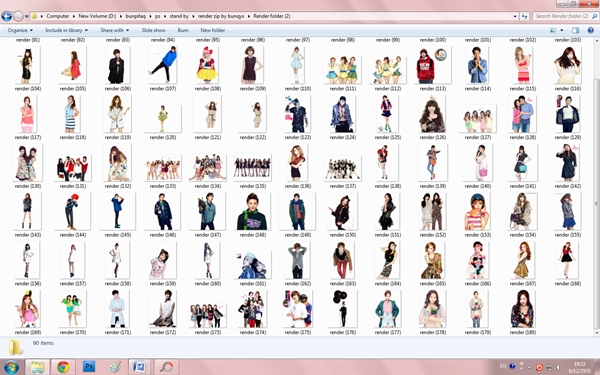Open Paint from the taskbar
600x375 pixels.
tap(114, 367)
